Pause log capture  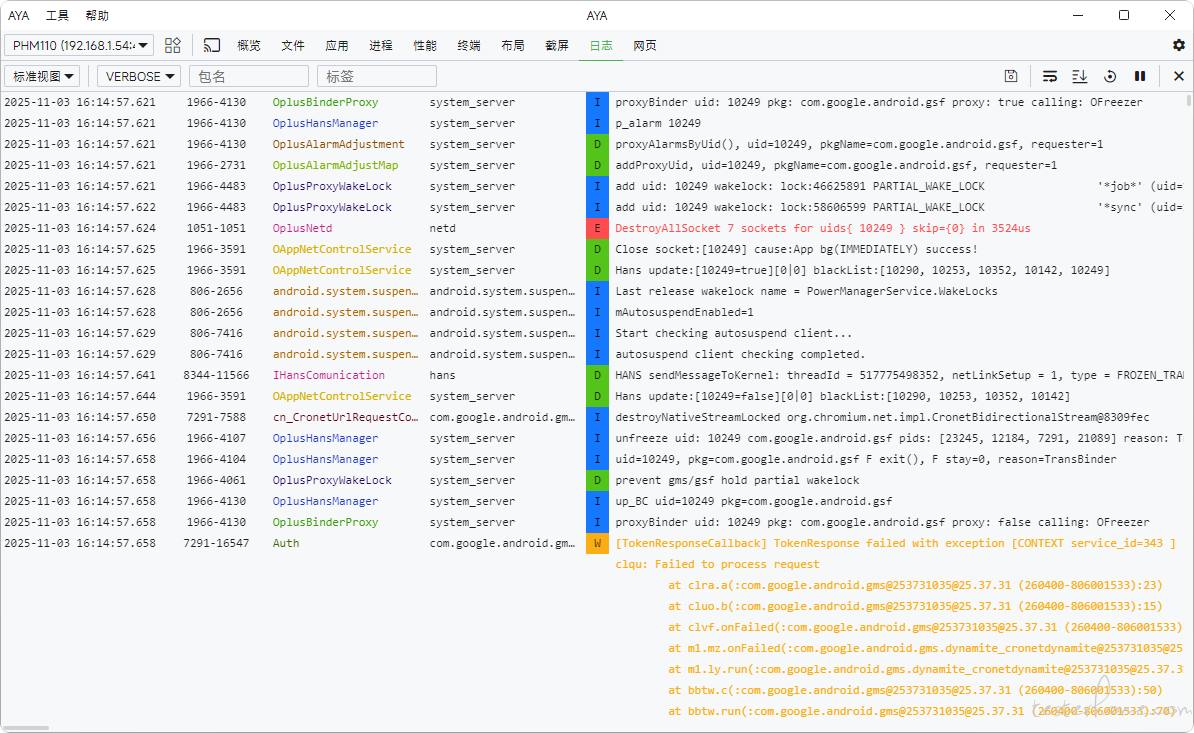(x=1140, y=76)
